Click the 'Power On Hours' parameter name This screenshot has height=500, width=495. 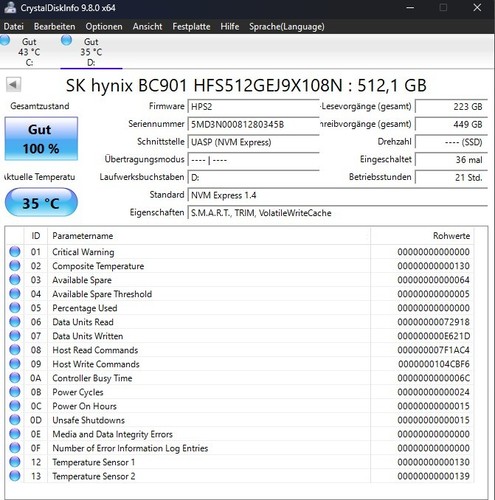pos(84,406)
